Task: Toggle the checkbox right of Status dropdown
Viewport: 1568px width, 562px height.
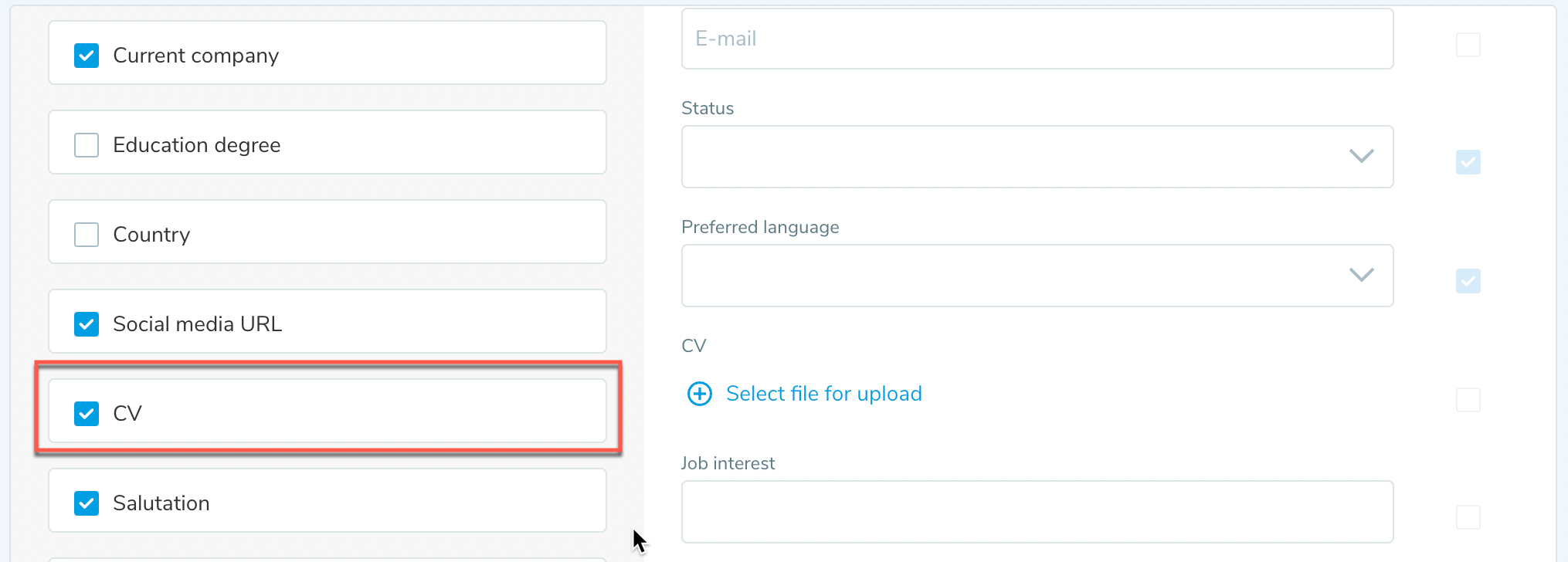Action: (1468, 162)
